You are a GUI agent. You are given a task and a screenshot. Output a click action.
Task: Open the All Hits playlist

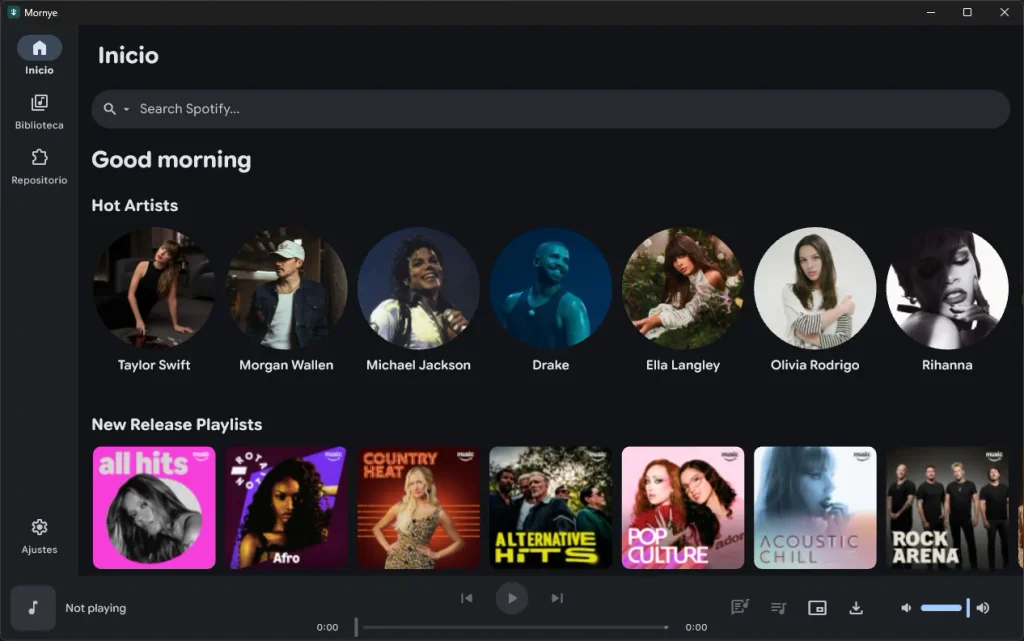click(x=154, y=507)
